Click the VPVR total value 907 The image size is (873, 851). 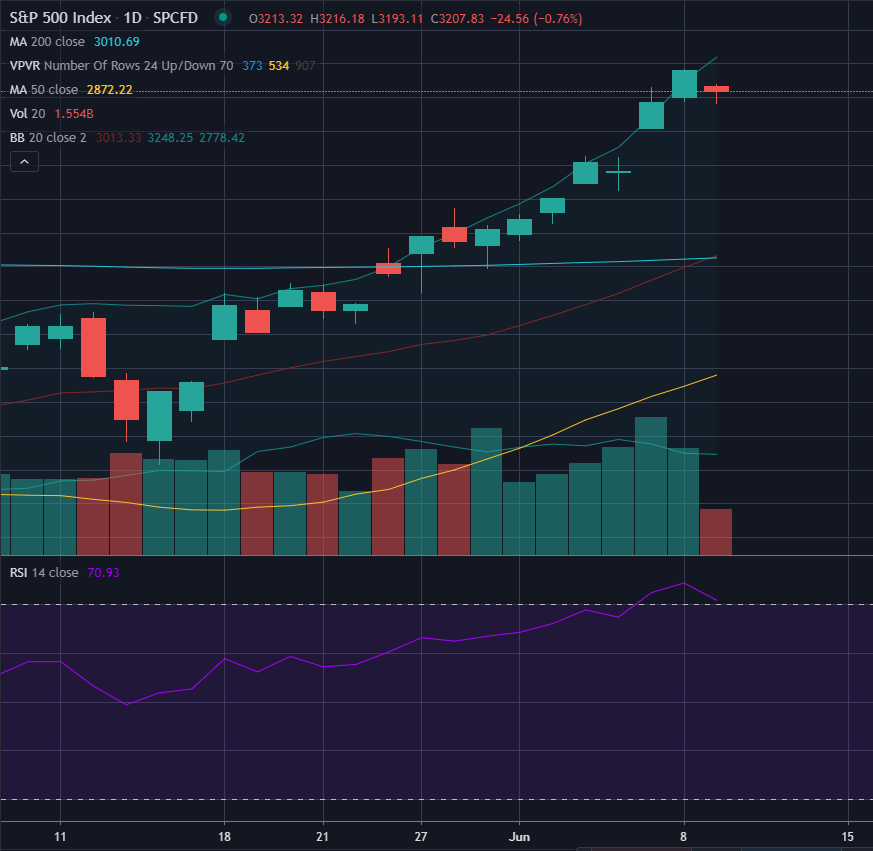pyautogui.click(x=305, y=66)
